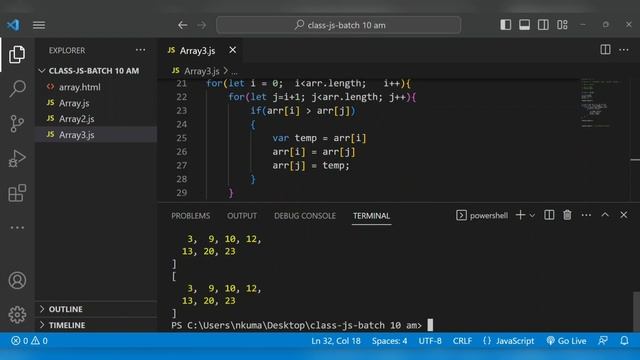Create a new terminal with plus
The height and width of the screenshot is (360, 640).
(x=520, y=215)
